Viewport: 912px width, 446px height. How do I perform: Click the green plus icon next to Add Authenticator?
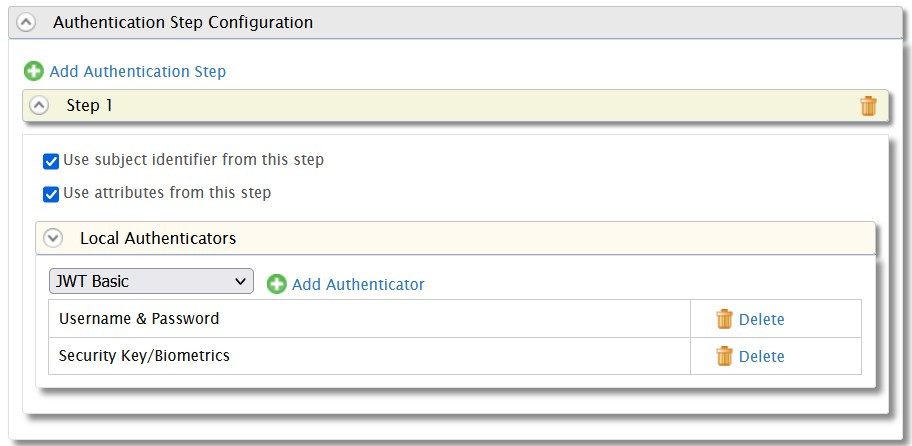(x=276, y=284)
